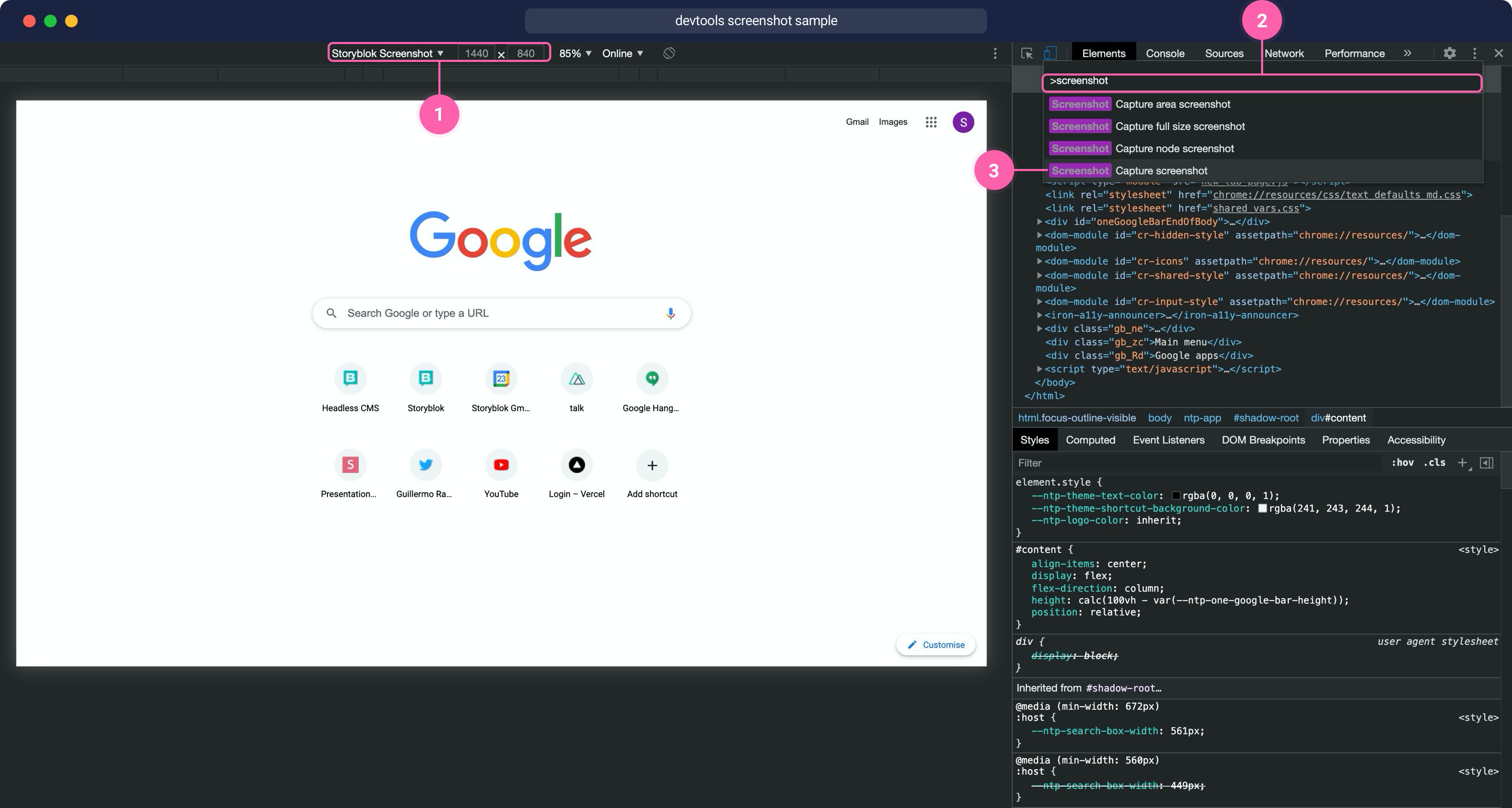Screen dimensions: 1512x808
Task: Toggle the device toolbar icon
Action: click(1050, 54)
